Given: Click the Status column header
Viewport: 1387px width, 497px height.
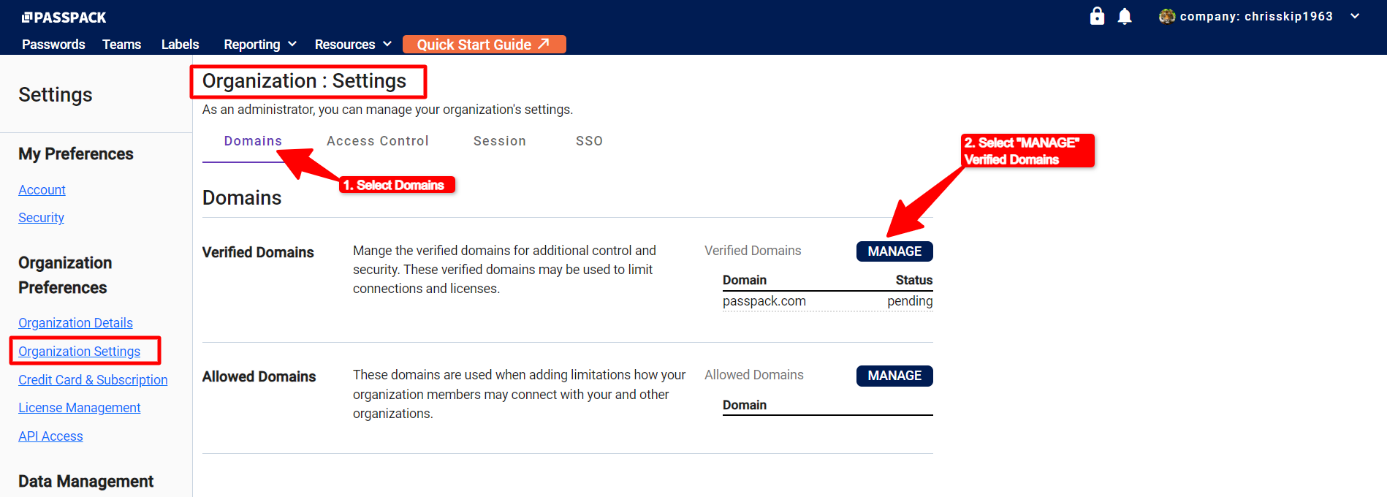Looking at the screenshot, I should click(914, 280).
